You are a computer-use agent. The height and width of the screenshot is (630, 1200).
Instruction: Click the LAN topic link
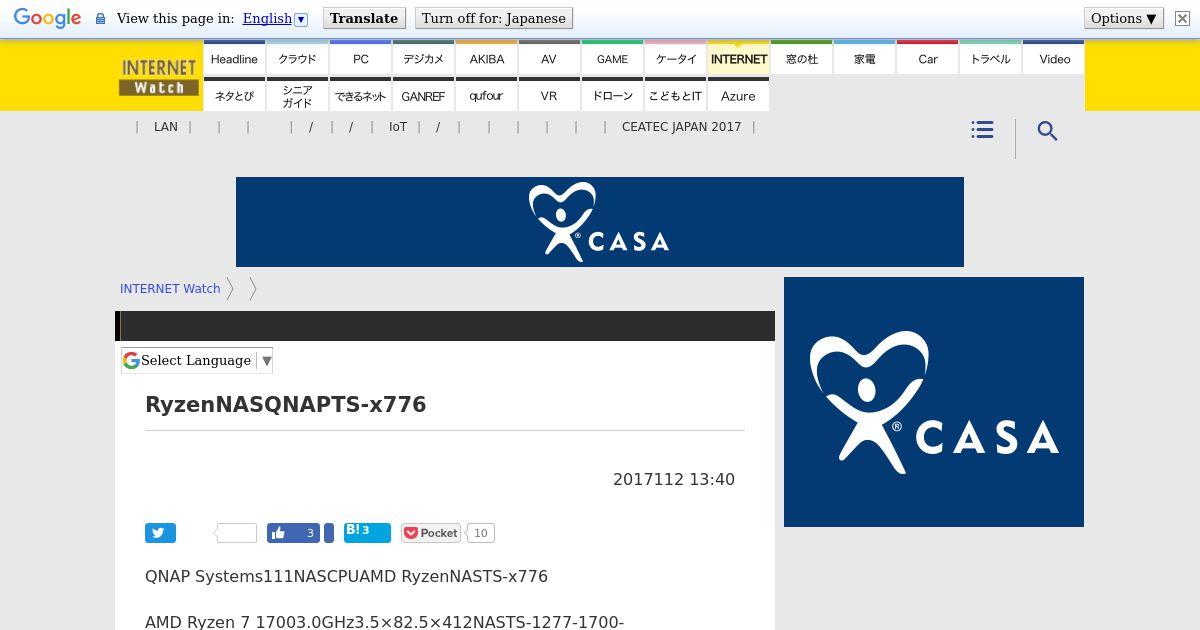click(x=166, y=127)
